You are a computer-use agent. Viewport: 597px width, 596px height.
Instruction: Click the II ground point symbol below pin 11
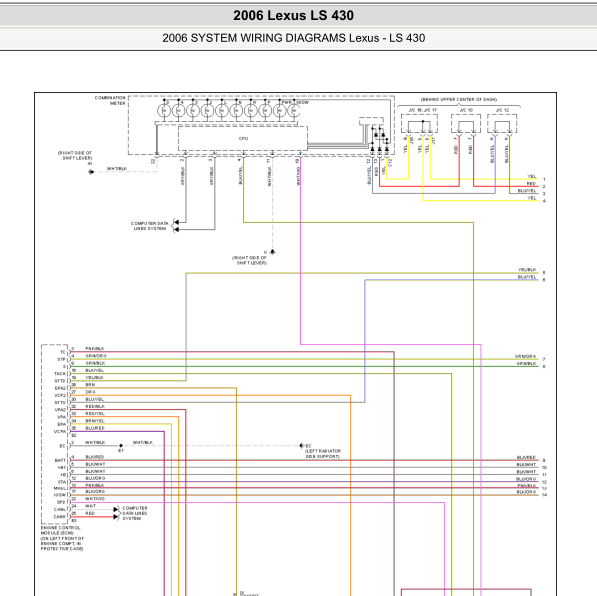[272, 252]
